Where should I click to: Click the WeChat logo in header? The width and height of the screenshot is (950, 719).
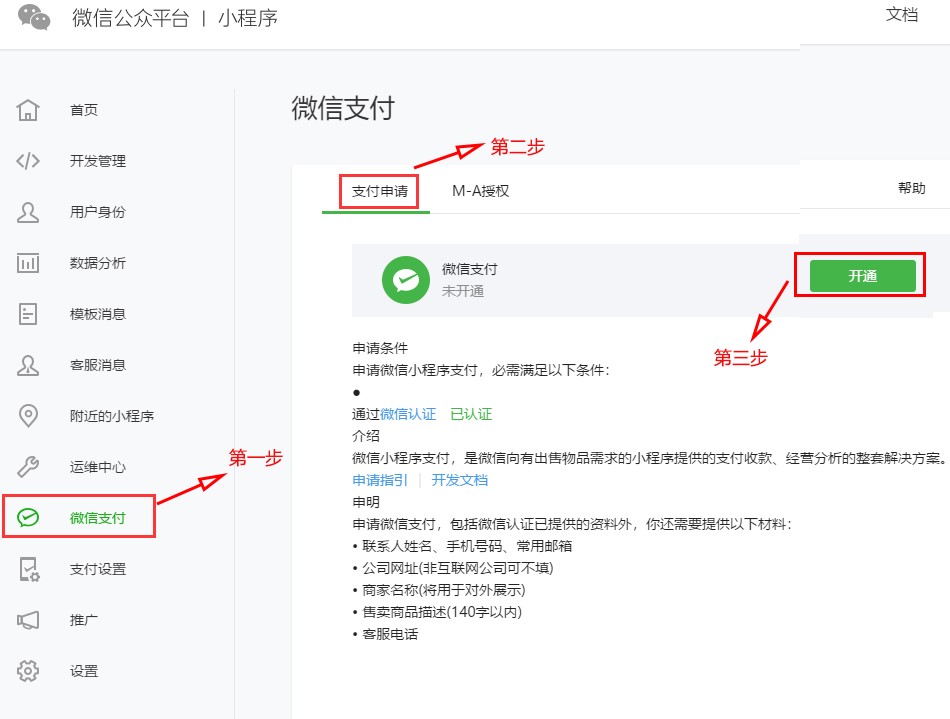(34, 17)
